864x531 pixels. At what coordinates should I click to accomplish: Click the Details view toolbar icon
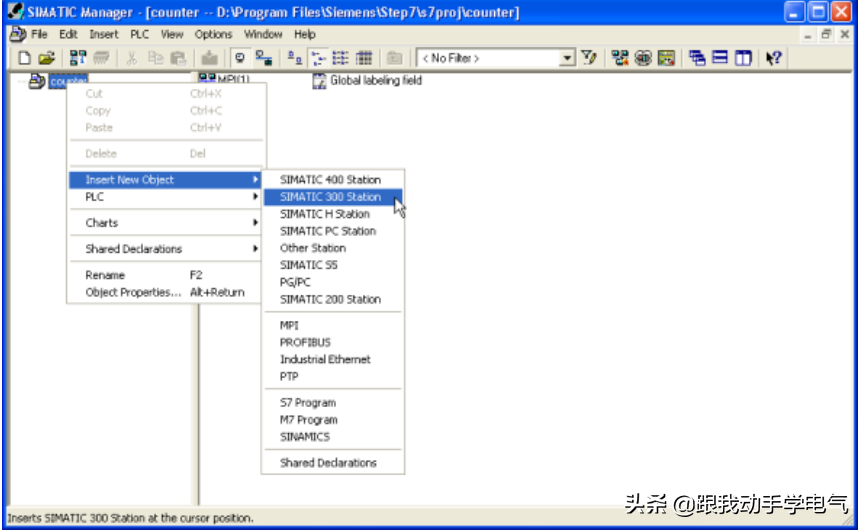coord(364,58)
